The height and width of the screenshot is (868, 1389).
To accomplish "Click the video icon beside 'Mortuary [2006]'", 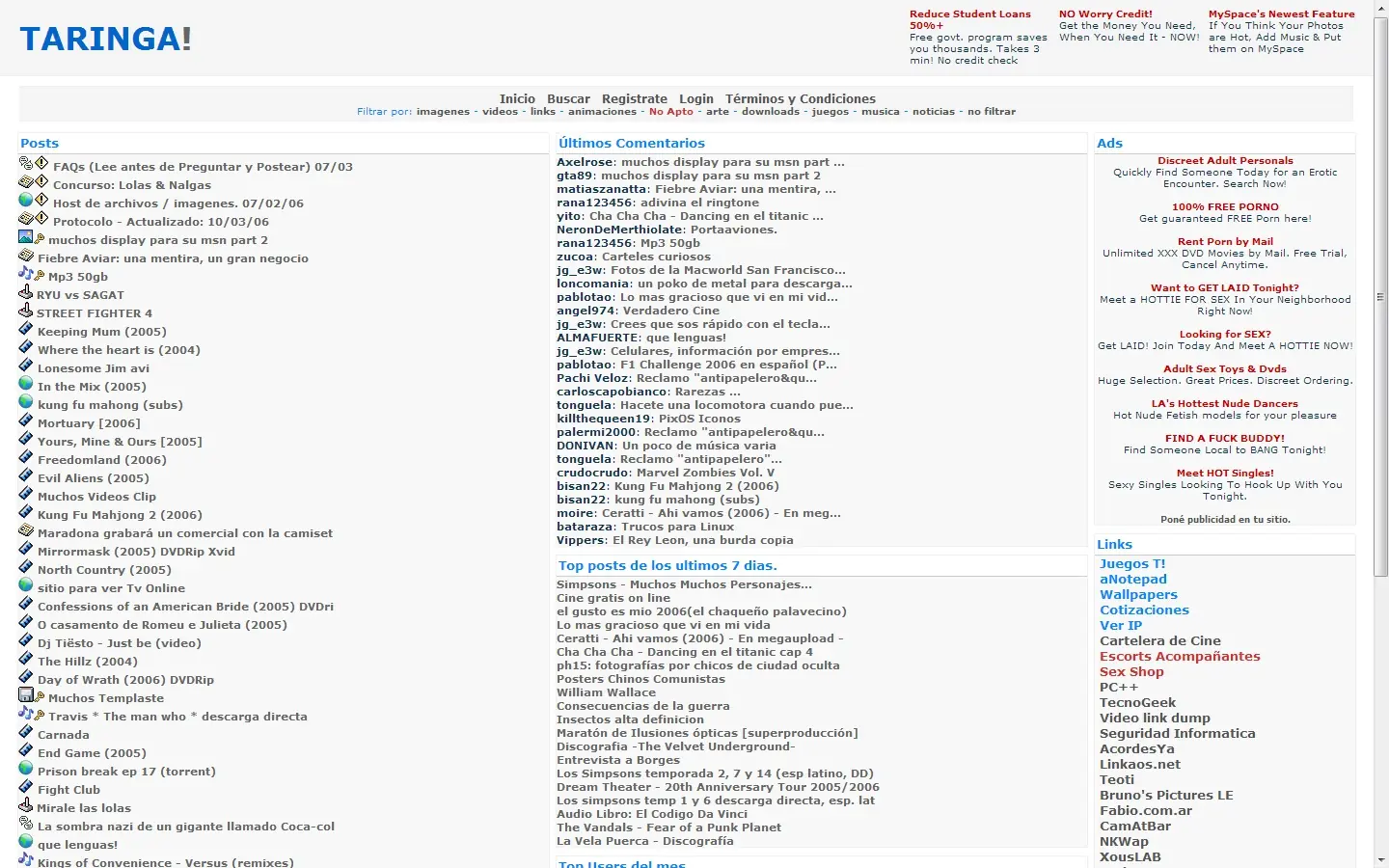I will coord(26,420).
